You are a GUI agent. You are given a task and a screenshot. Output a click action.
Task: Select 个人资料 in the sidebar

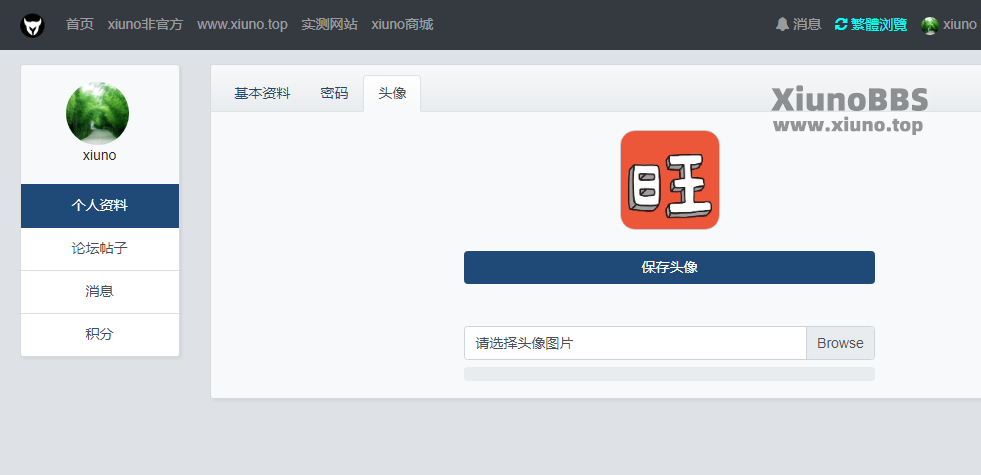click(x=100, y=206)
